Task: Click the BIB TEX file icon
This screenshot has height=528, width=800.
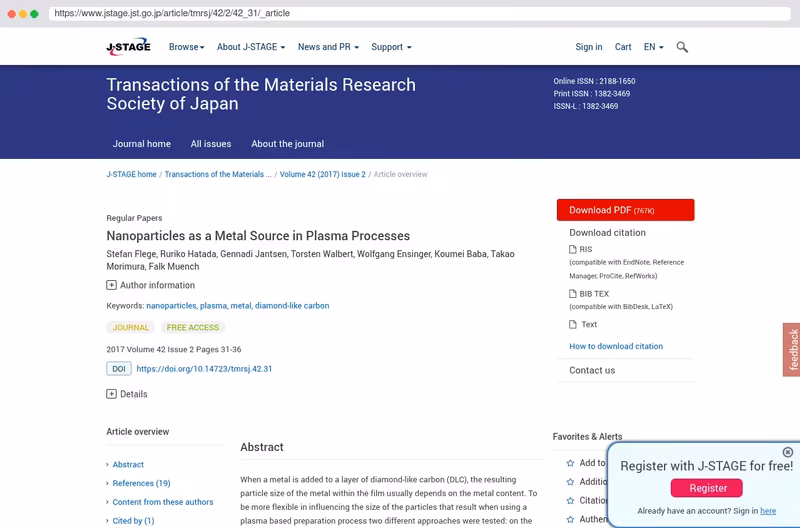Action: pos(572,294)
